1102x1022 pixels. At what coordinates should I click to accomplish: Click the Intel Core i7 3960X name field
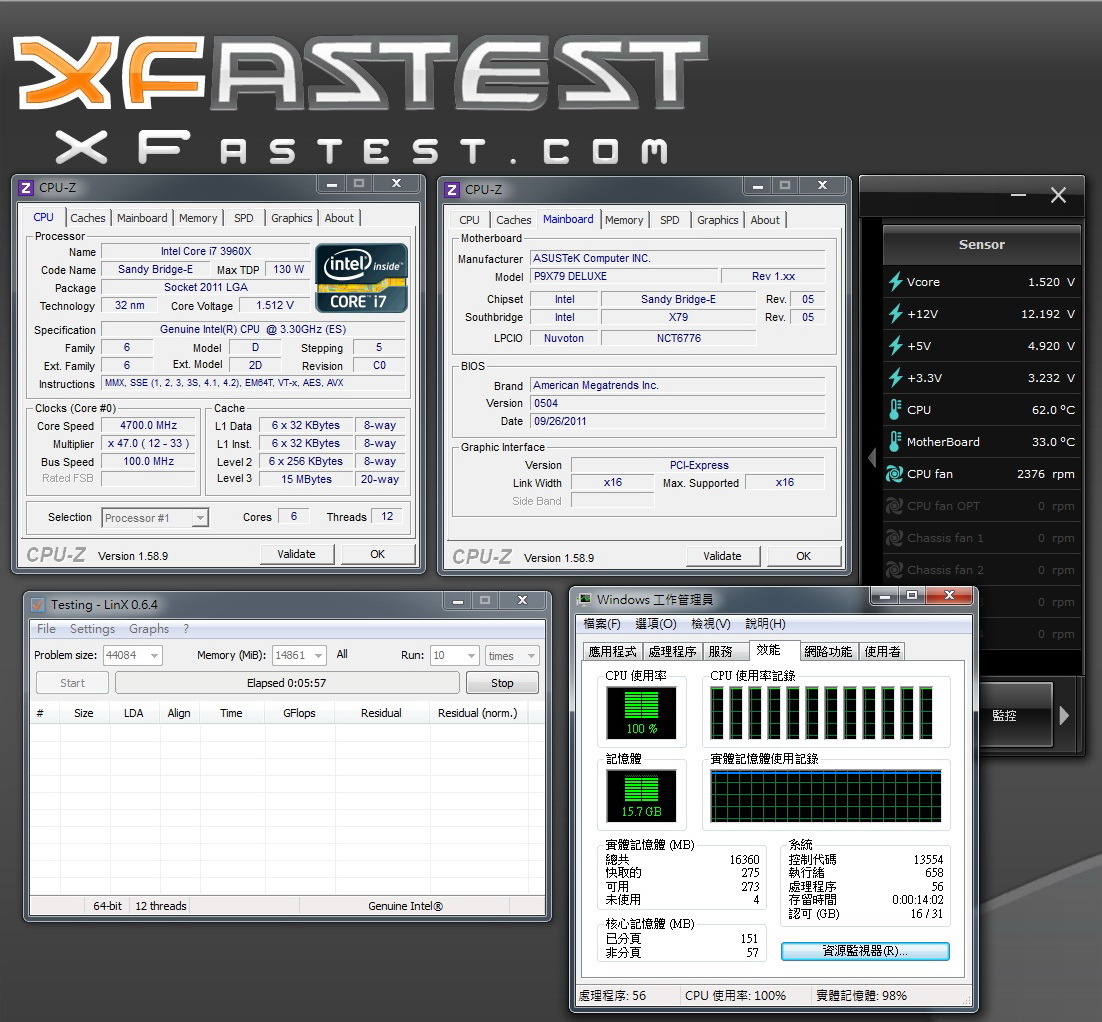(x=206, y=251)
